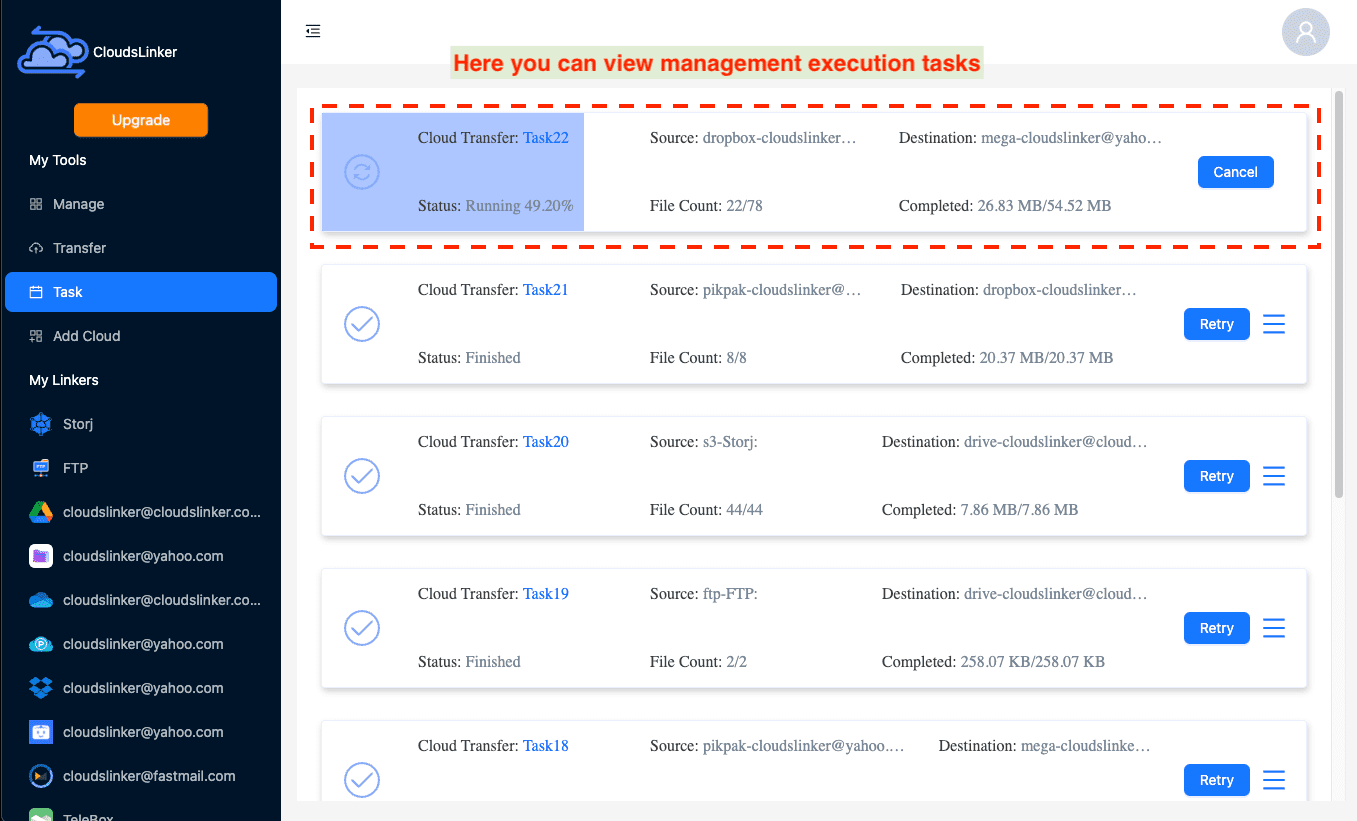
Task: Open the Add Cloud menu item
Action: click(x=141, y=336)
